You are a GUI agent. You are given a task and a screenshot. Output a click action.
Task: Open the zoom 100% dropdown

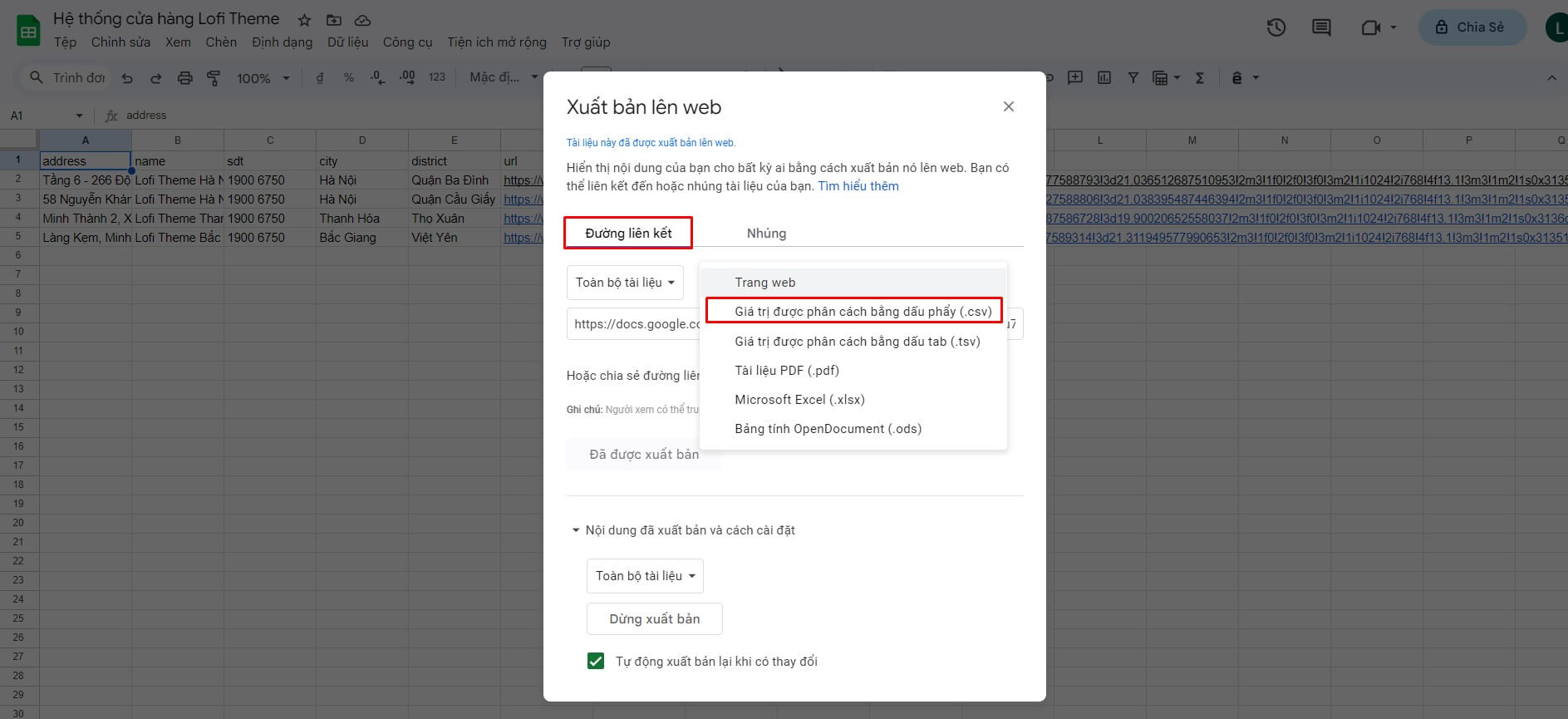point(263,78)
